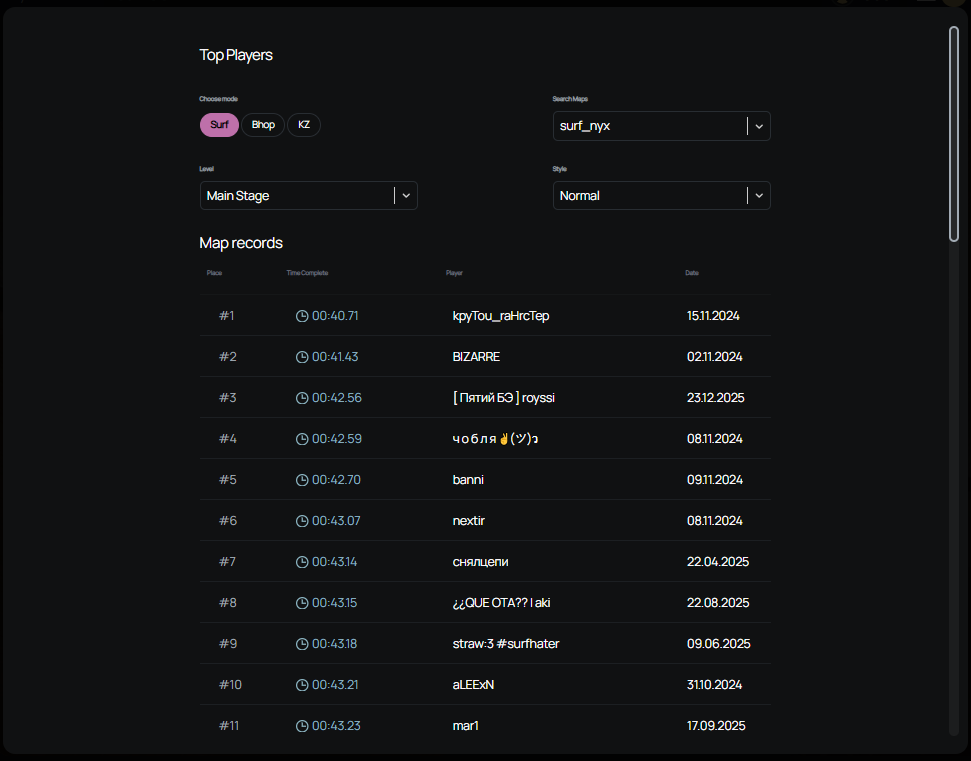971x761 pixels.
Task: Click the clock icon next to 00:43.18
Action: (302, 644)
